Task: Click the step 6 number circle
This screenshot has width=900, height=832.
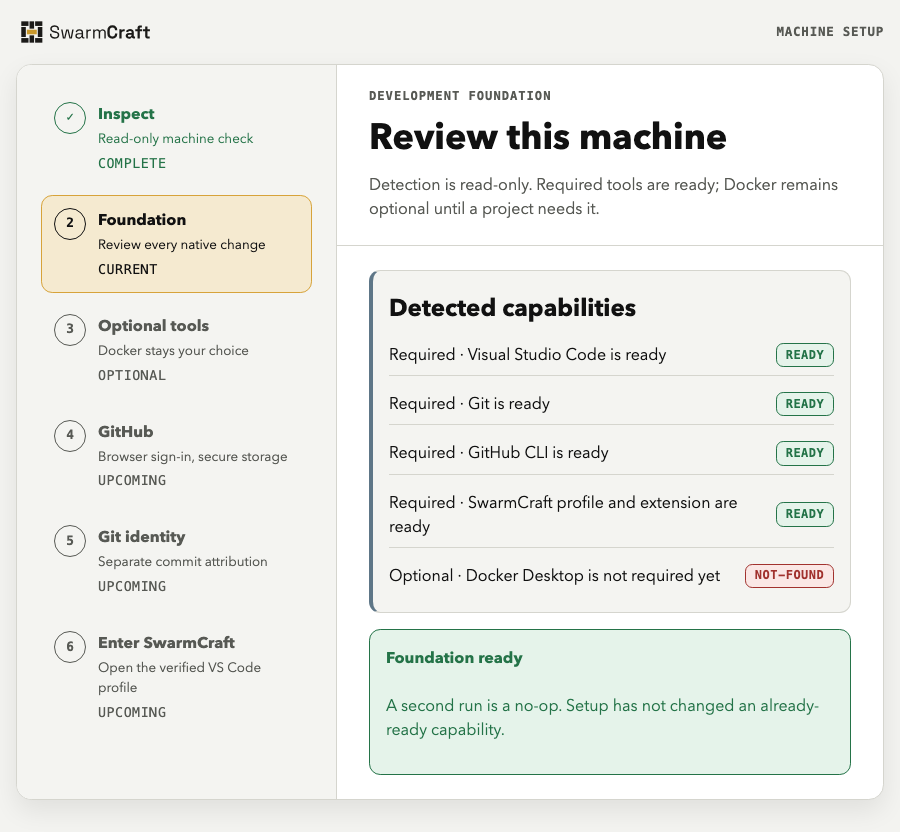Action: click(x=70, y=647)
